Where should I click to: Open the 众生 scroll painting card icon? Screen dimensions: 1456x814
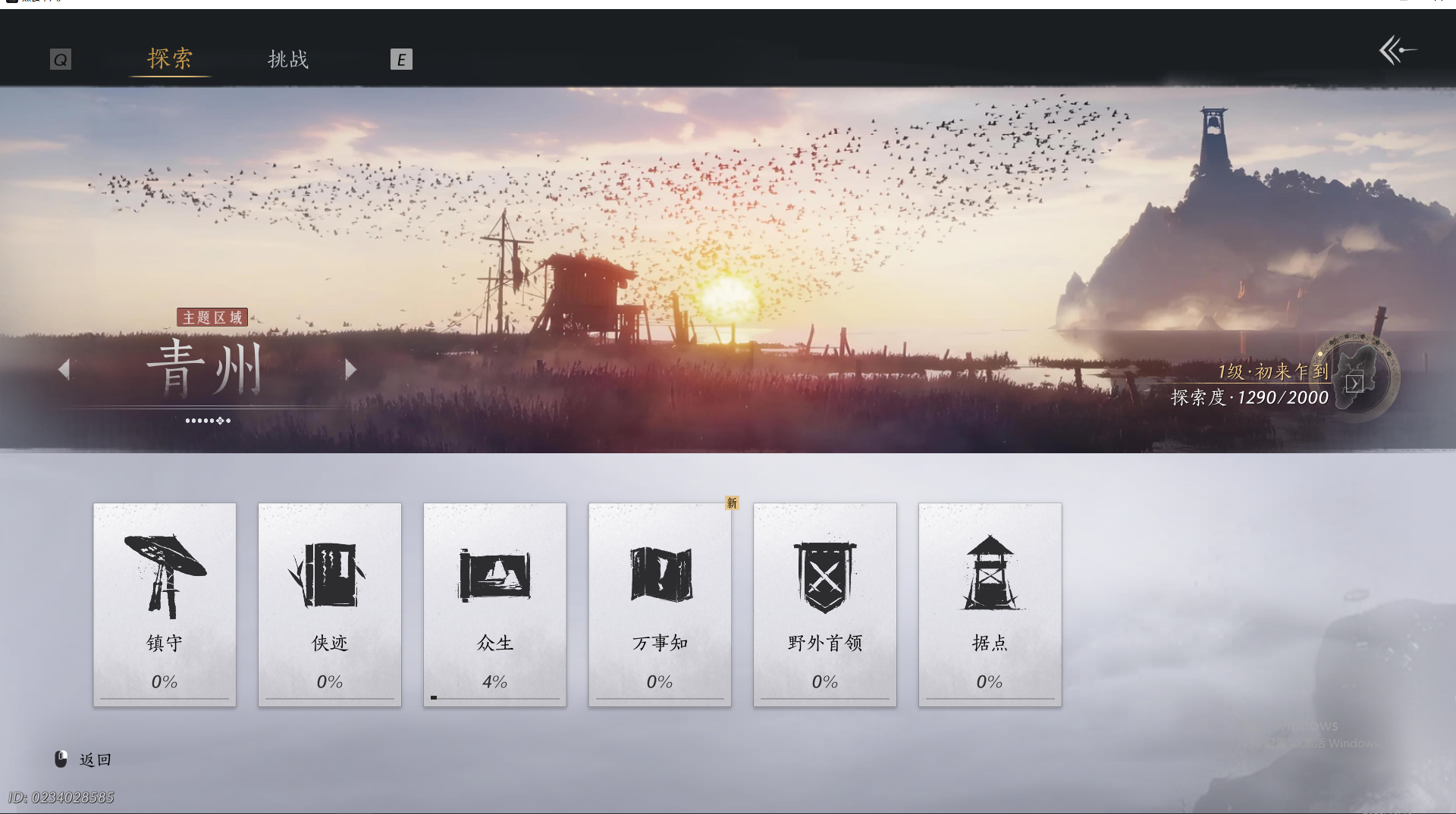[x=495, y=575]
